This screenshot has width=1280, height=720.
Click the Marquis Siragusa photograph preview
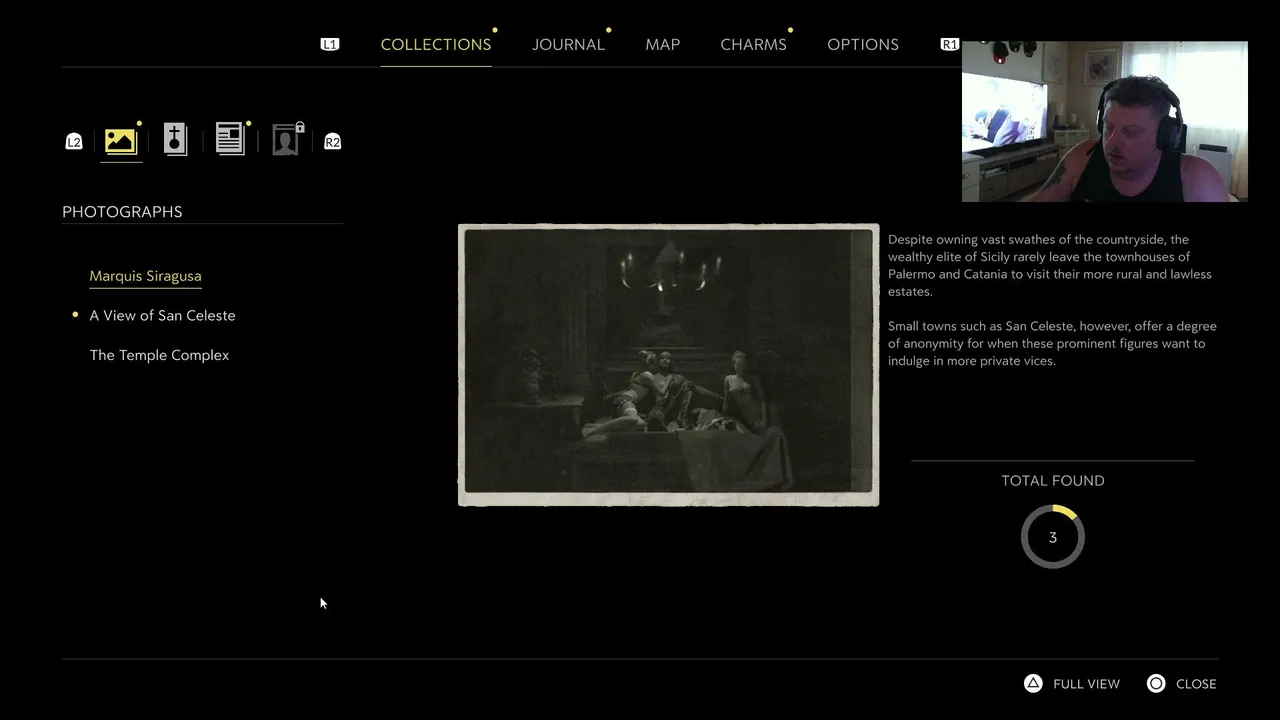click(668, 365)
